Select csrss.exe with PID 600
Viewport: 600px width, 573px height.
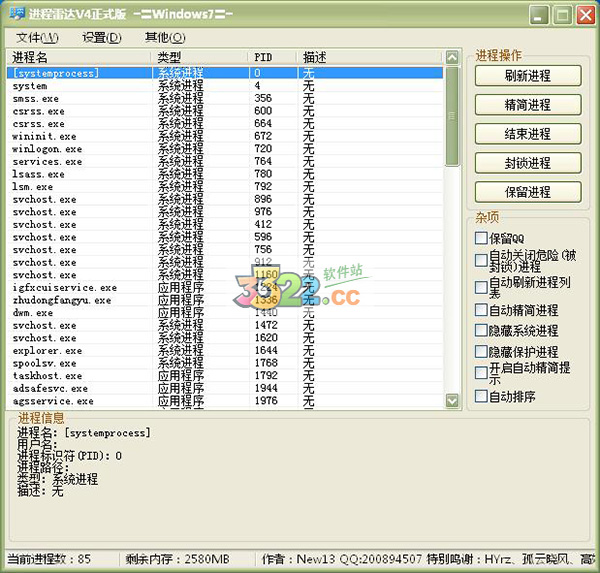(x=225, y=111)
